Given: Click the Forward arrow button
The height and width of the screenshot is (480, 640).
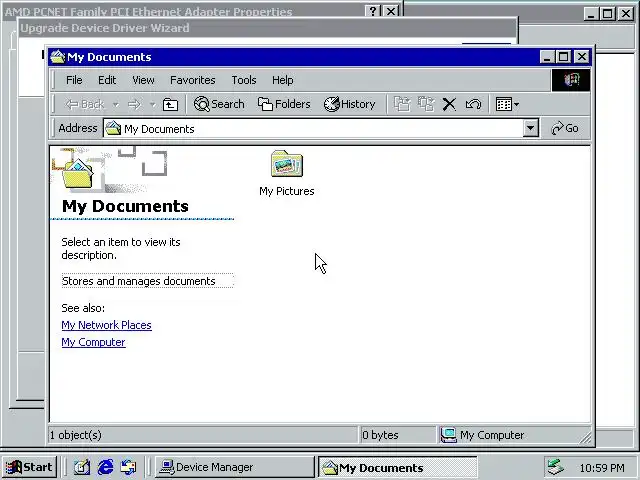Looking at the screenshot, I should pyautogui.click(x=134, y=104).
